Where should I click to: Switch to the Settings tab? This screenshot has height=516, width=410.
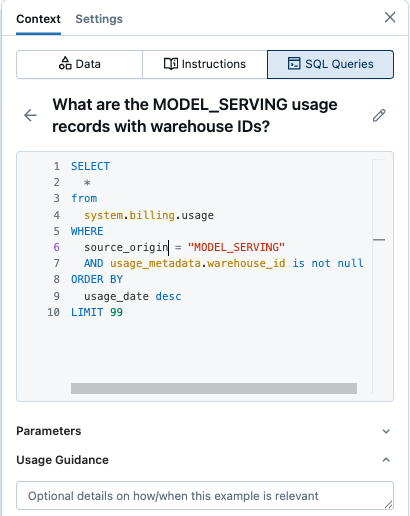click(99, 19)
